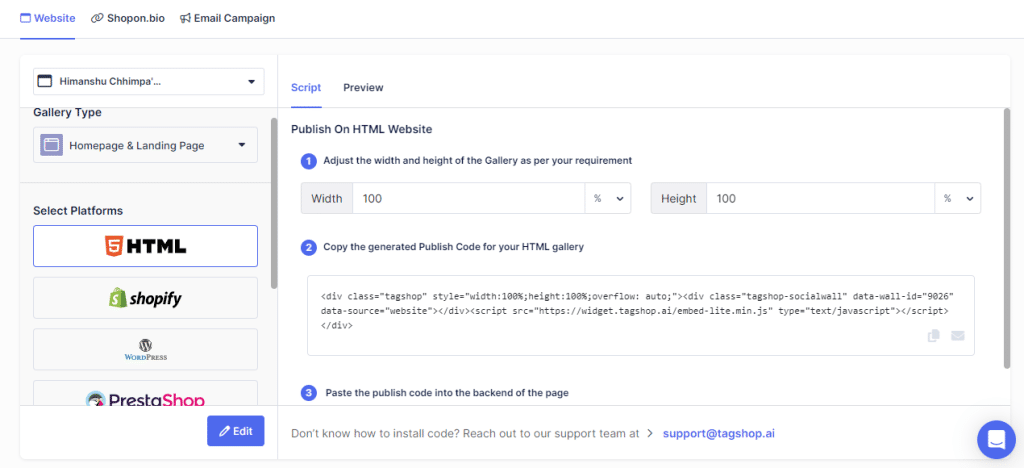Select the Script tab

click(x=306, y=88)
